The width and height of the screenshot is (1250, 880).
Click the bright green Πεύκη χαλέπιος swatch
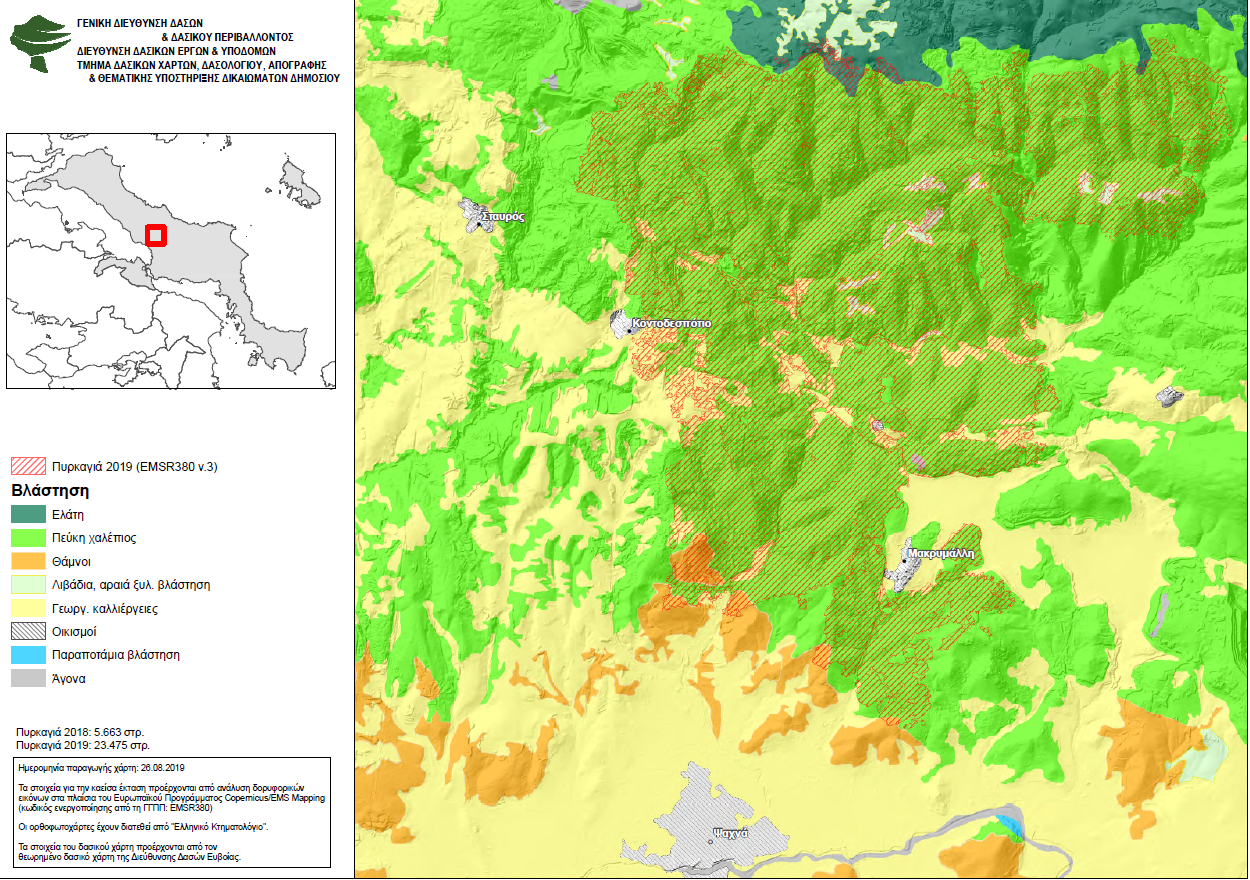[28, 538]
